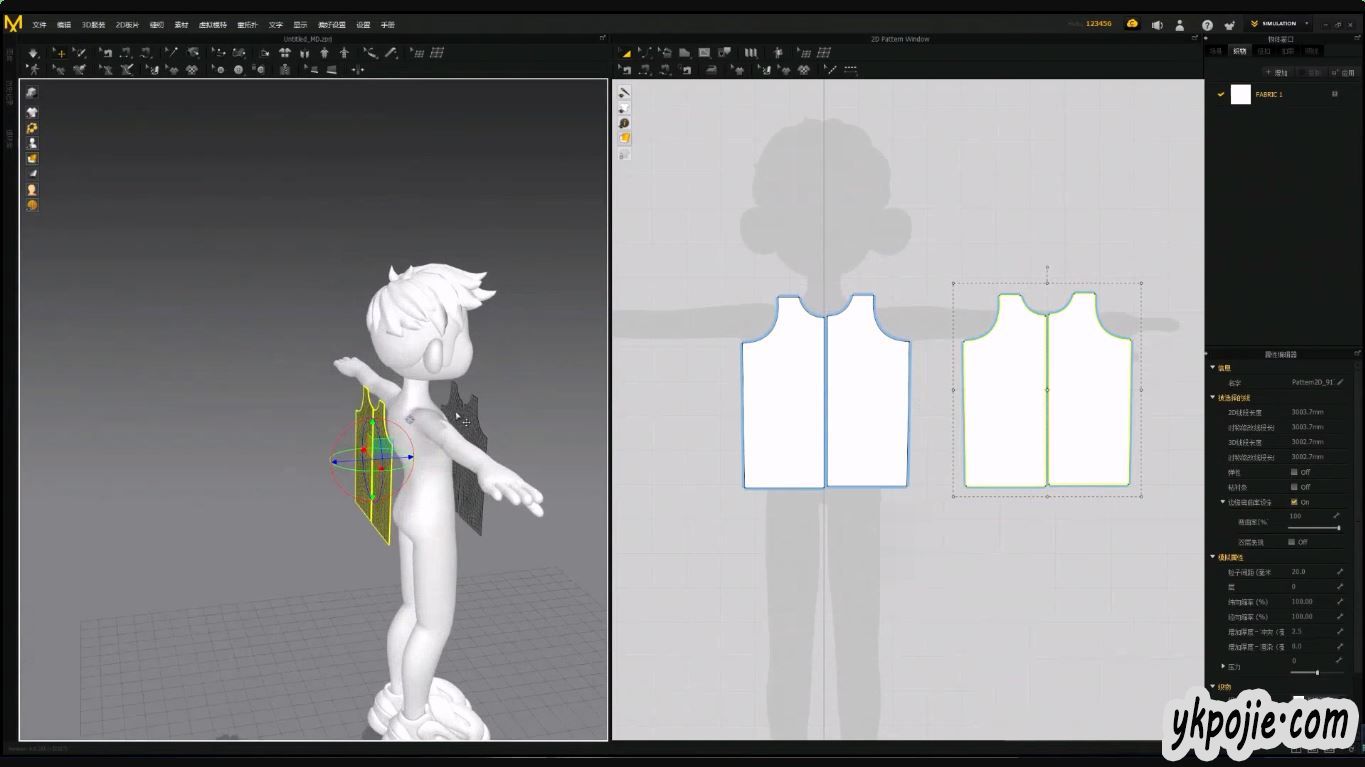Click the Pattern2D name input field
Screen dimensions: 1365x767
(x=1311, y=382)
